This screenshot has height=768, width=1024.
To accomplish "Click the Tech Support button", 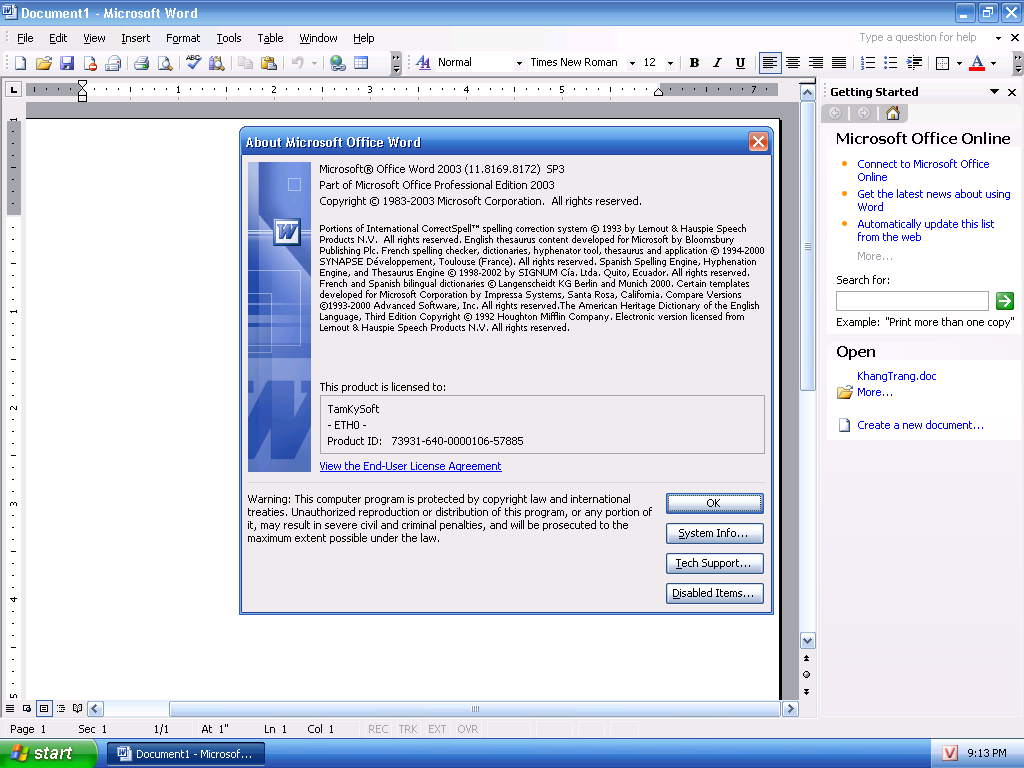I will click(x=714, y=564).
